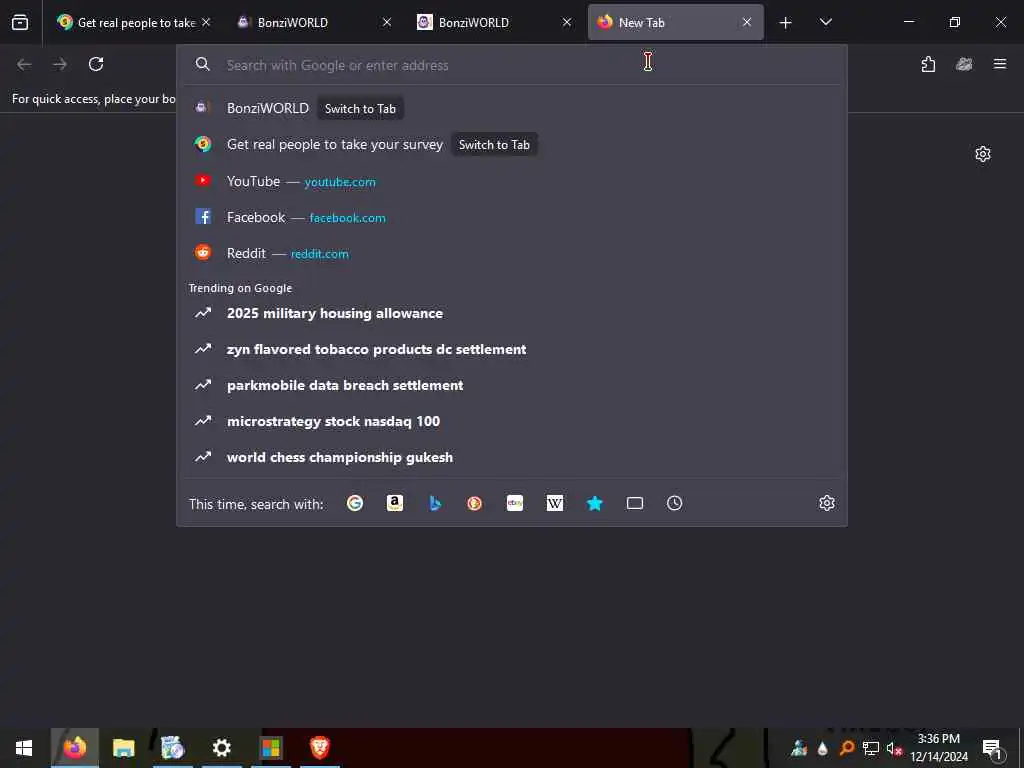This screenshot has width=1024, height=768.
Task: Search world chess championship gukesh
Action: (x=512, y=457)
